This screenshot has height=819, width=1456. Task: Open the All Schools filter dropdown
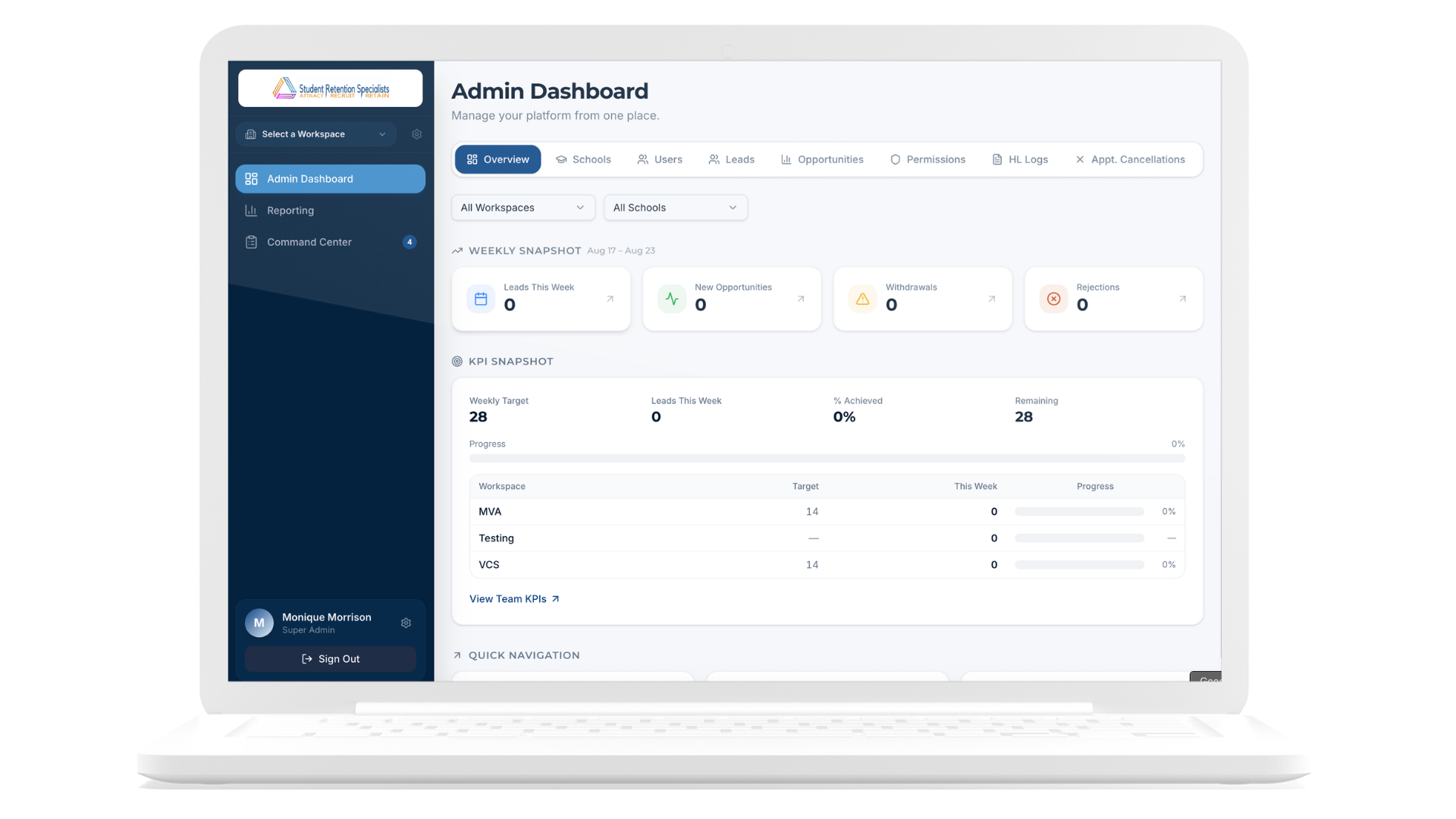point(676,208)
